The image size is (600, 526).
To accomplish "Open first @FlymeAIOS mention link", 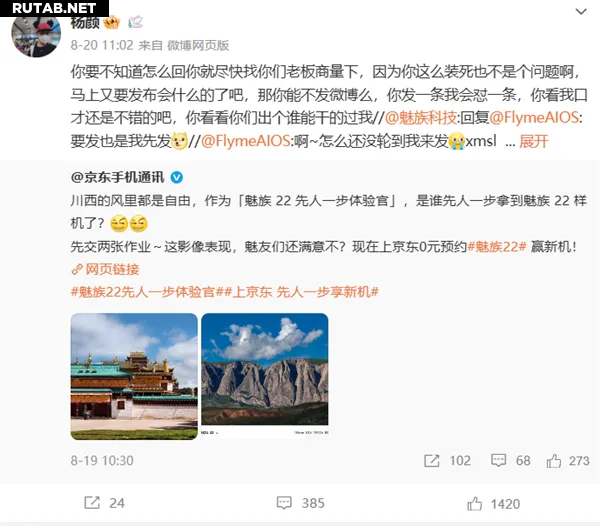I will (x=534, y=118).
